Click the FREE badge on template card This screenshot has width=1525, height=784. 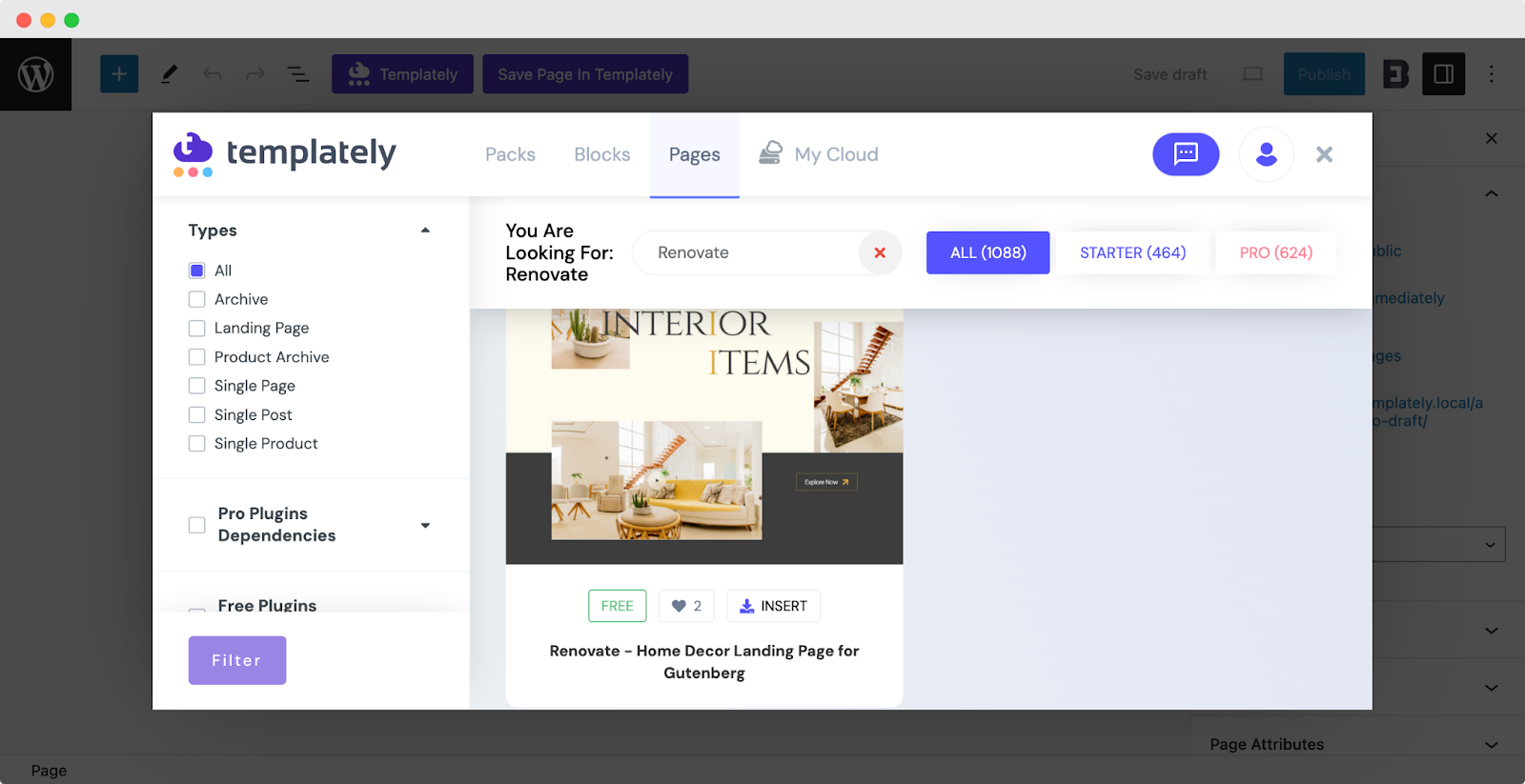618,606
